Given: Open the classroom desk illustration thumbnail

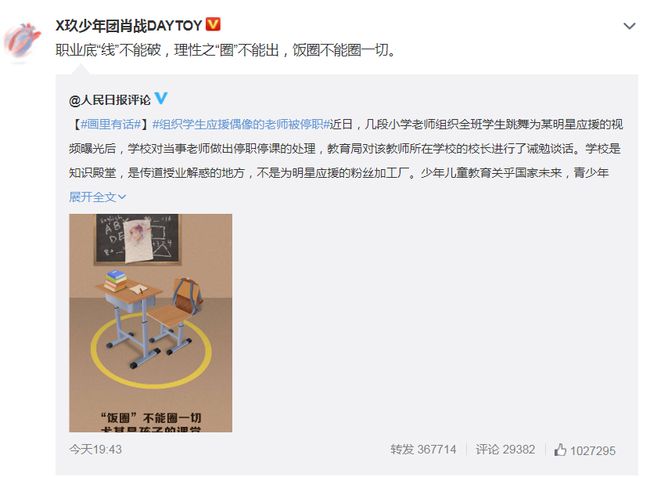Looking at the screenshot, I should pyautogui.click(x=150, y=323).
